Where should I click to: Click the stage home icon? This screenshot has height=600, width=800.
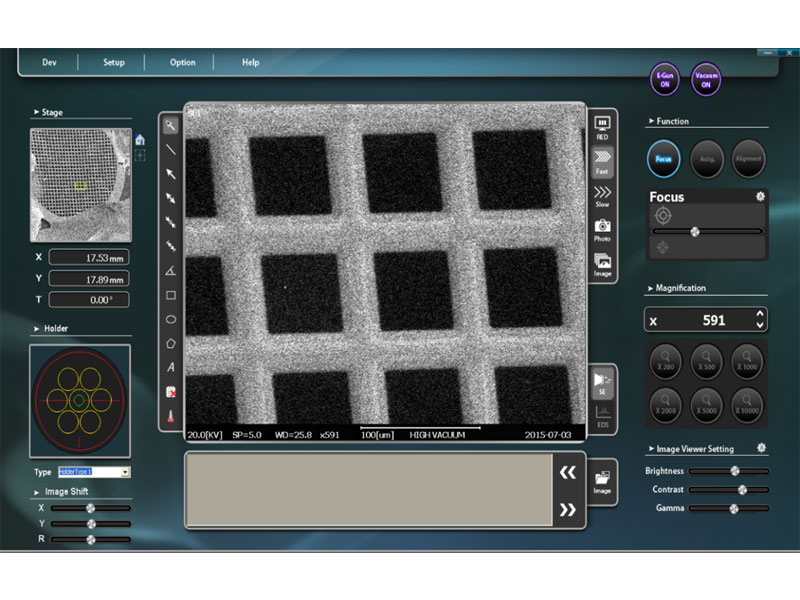tap(140, 139)
